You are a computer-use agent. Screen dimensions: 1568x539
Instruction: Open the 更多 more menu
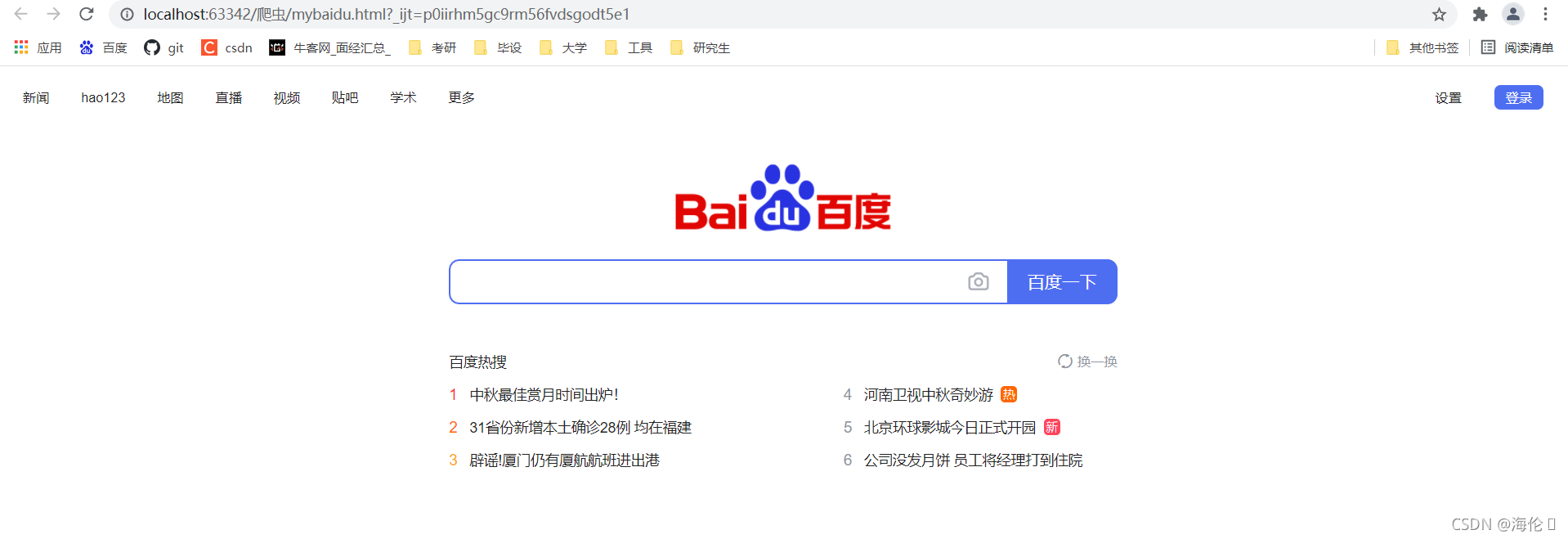(461, 97)
